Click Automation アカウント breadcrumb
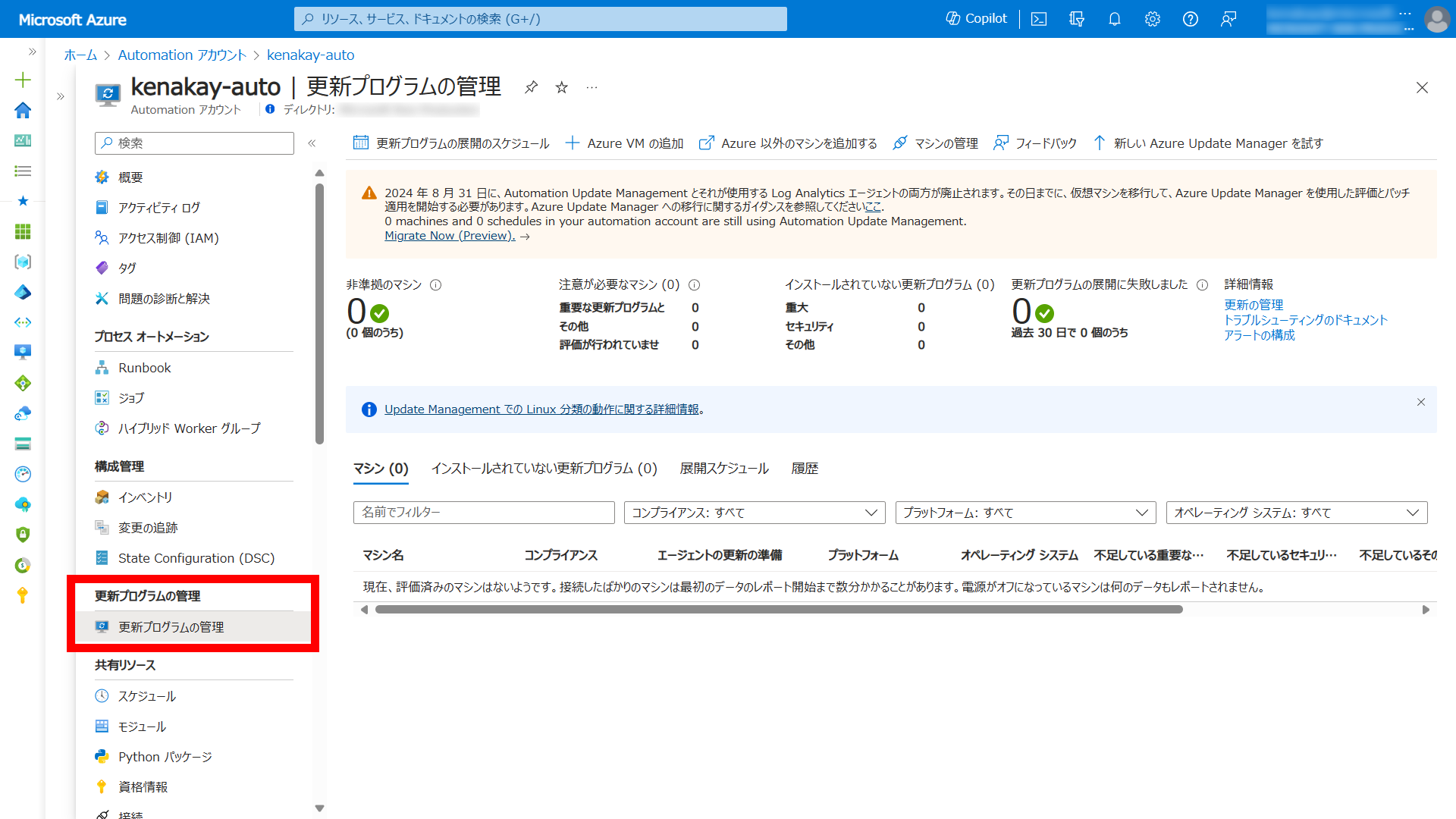This screenshot has height=819, width=1456. [x=182, y=55]
